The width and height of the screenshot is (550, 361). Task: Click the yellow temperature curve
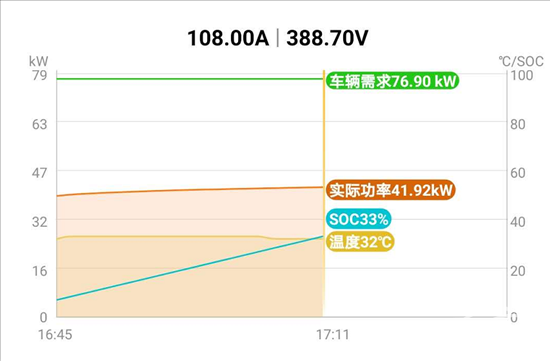(x=161, y=236)
